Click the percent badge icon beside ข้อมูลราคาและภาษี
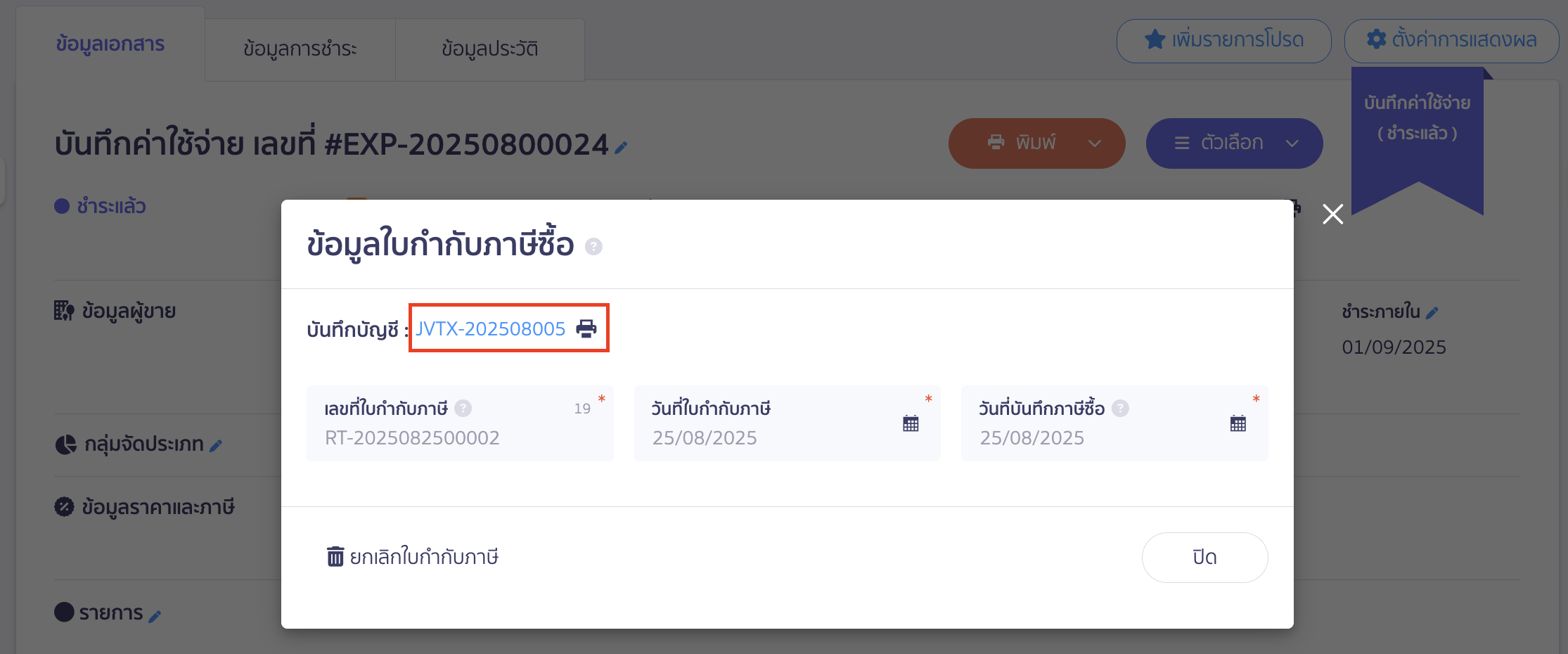The image size is (1568, 654). pyautogui.click(x=64, y=507)
